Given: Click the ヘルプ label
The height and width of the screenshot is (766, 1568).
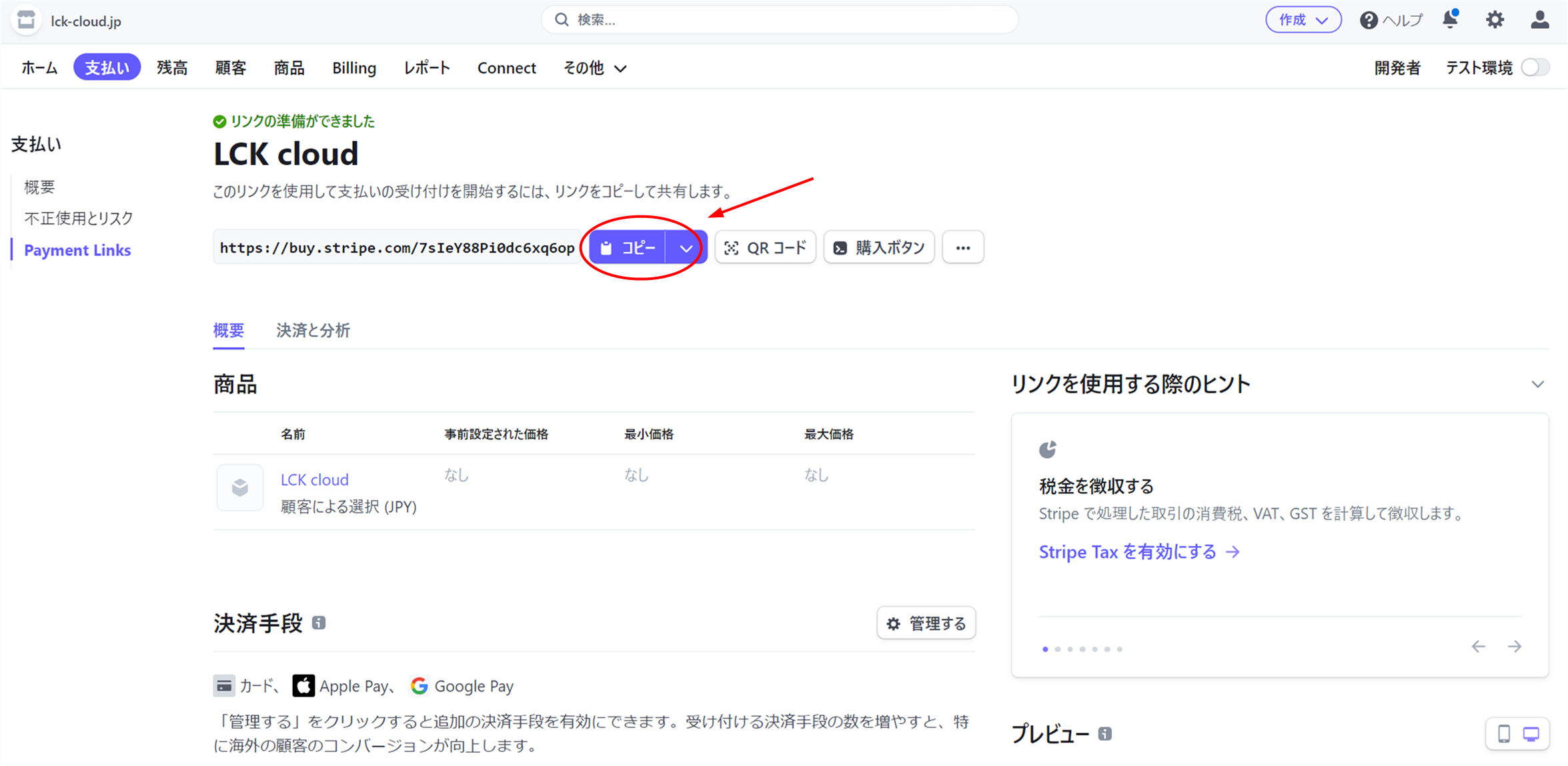Looking at the screenshot, I should [x=1403, y=20].
